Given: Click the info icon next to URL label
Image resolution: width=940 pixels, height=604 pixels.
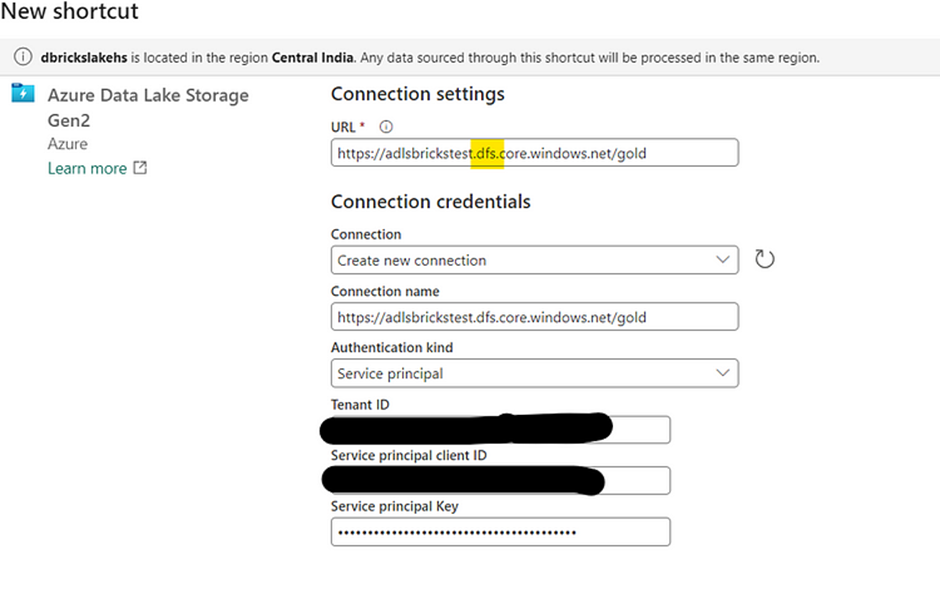Looking at the screenshot, I should click(386, 127).
